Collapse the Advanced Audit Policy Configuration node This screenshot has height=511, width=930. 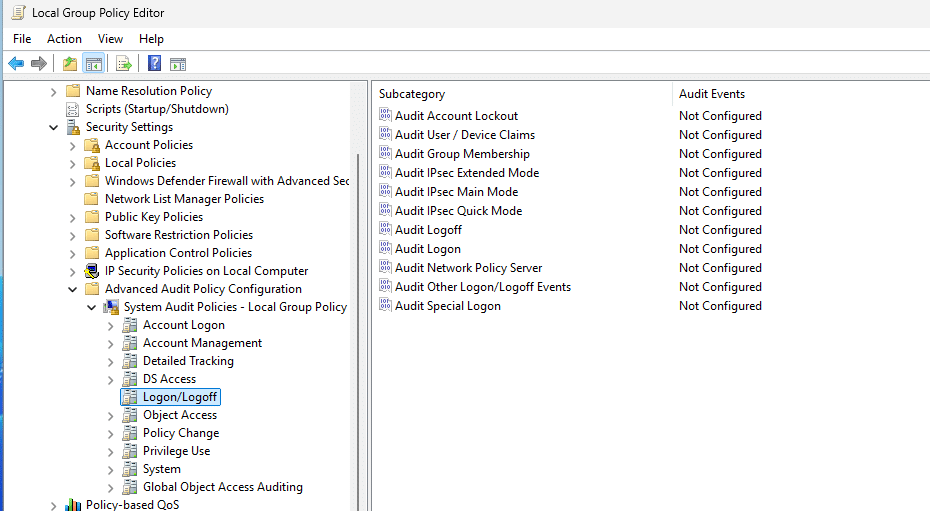pos(73,290)
